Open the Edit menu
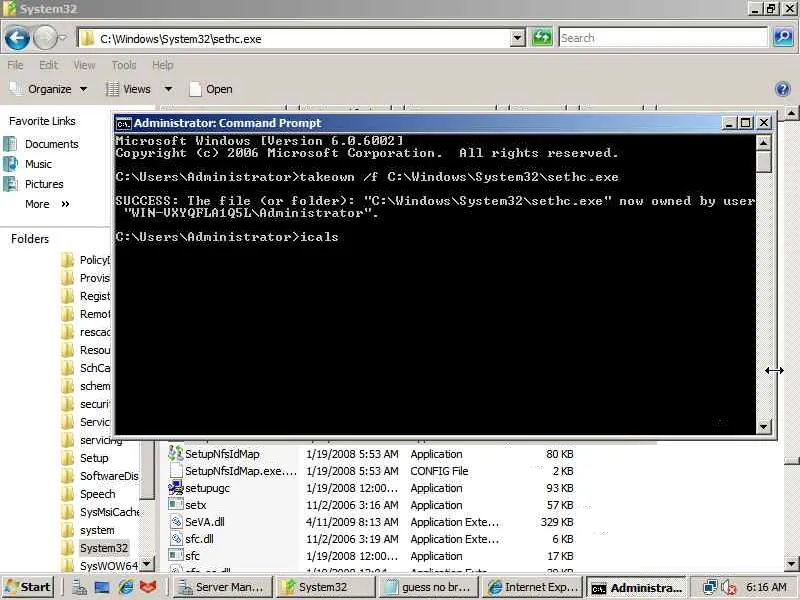The image size is (800, 600). [x=48, y=65]
